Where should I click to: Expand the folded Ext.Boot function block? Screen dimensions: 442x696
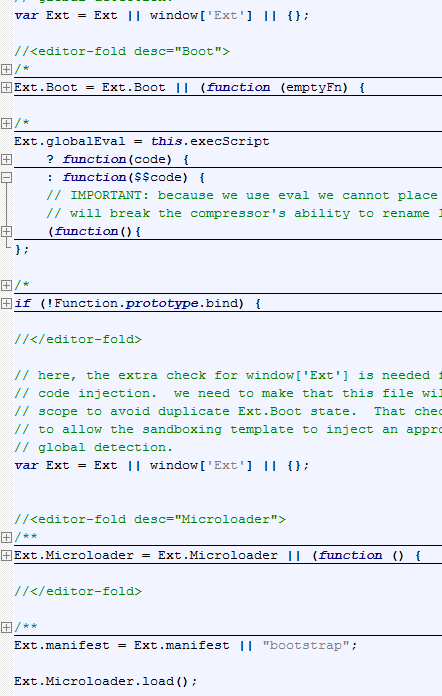[x=6, y=87]
